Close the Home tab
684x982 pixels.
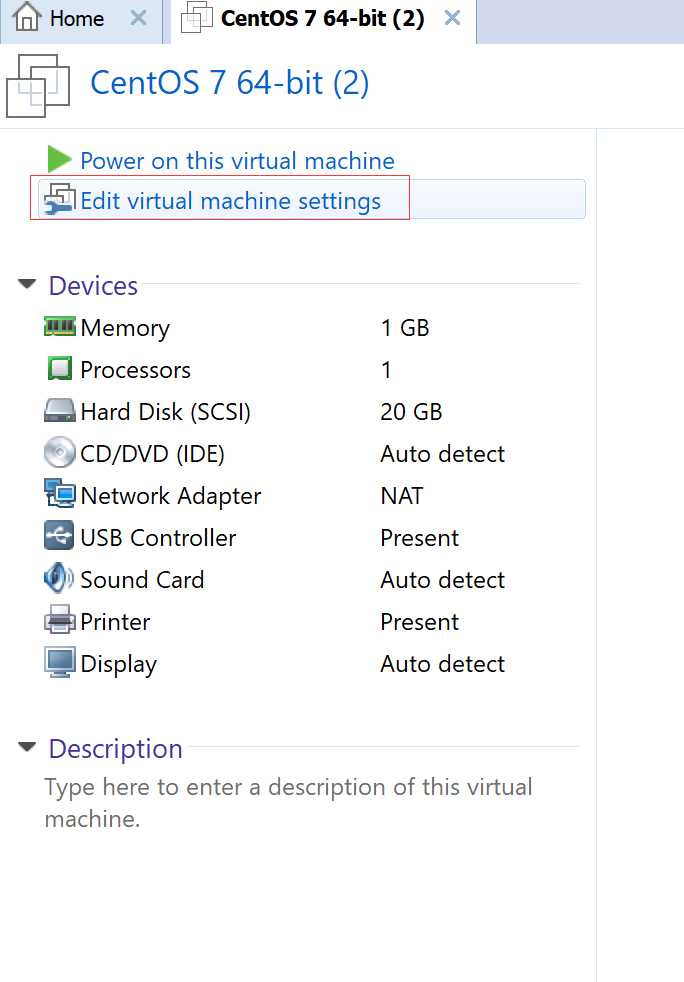(x=138, y=18)
